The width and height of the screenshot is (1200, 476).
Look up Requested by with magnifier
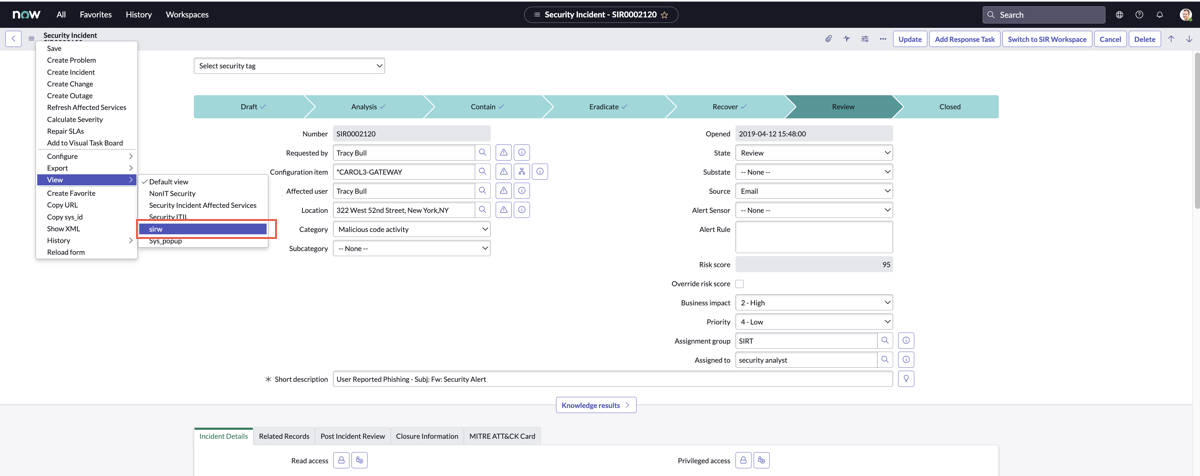pyautogui.click(x=483, y=153)
